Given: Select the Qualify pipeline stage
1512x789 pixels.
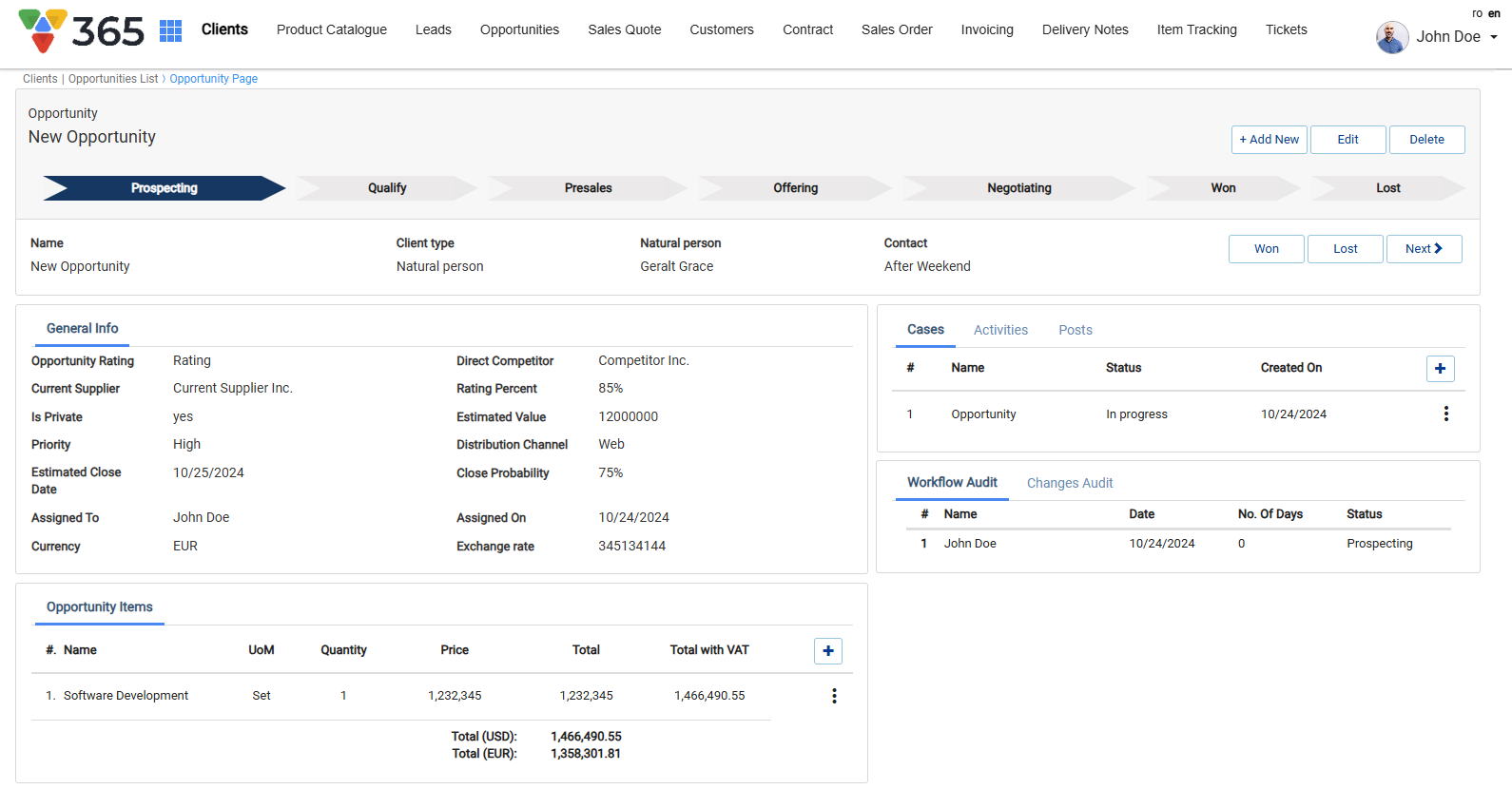Looking at the screenshot, I should pos(387,188).
